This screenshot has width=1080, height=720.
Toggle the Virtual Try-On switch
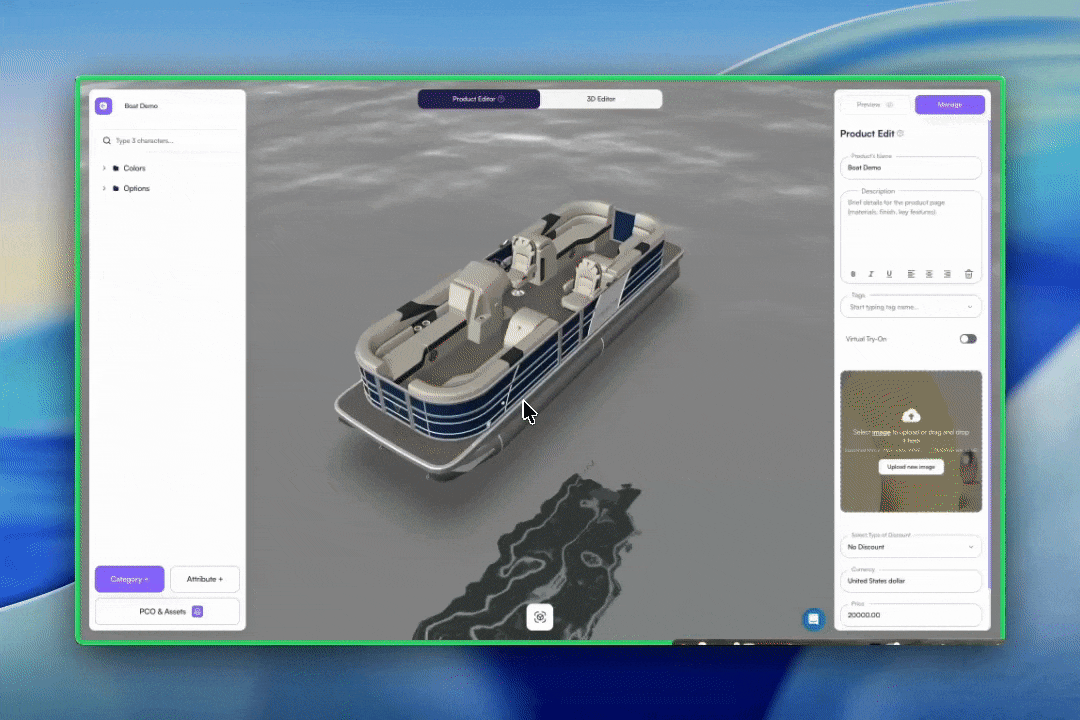(x=968, y=339)
